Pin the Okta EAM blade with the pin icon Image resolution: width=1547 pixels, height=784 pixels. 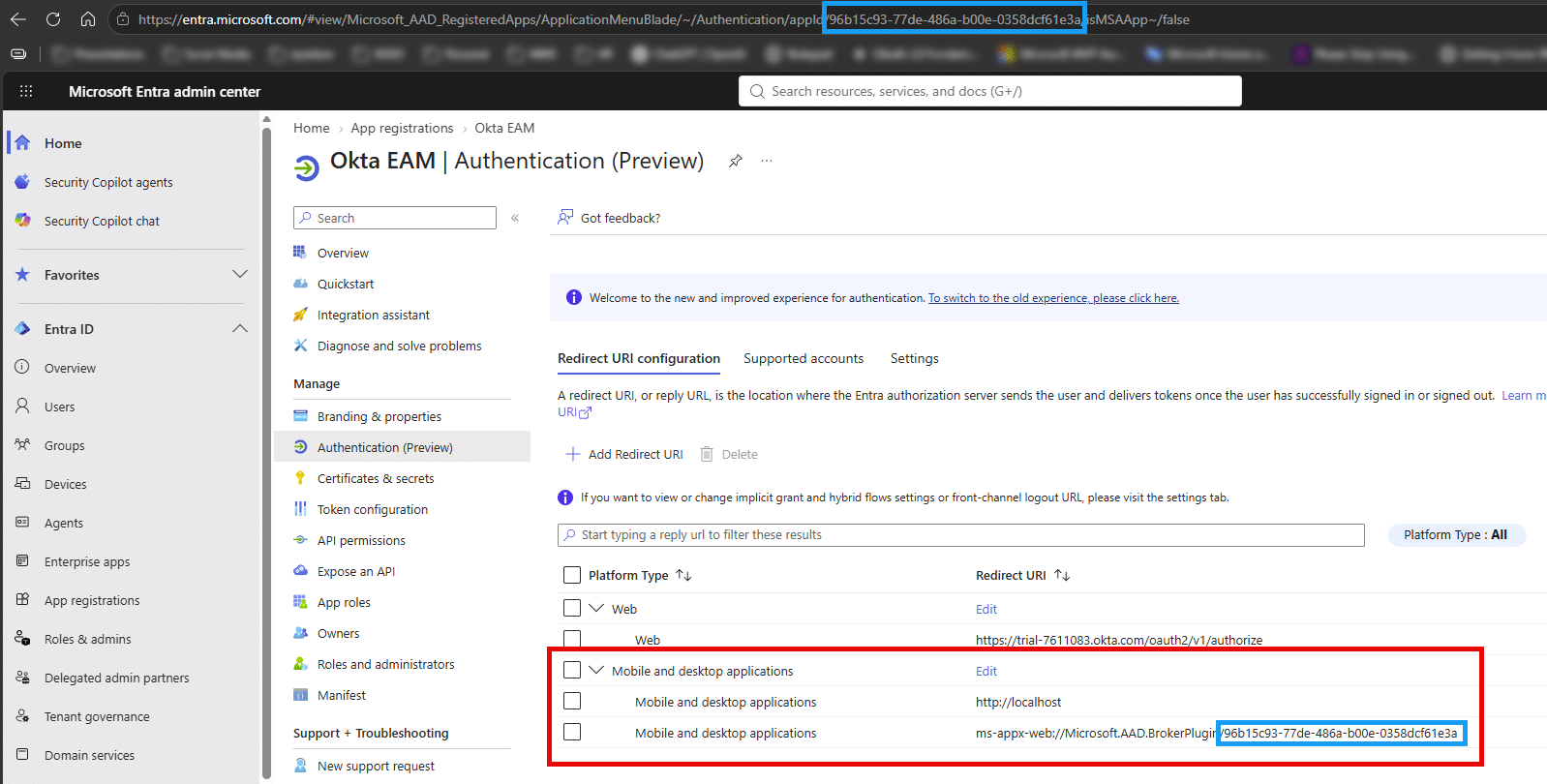[736, 161]
